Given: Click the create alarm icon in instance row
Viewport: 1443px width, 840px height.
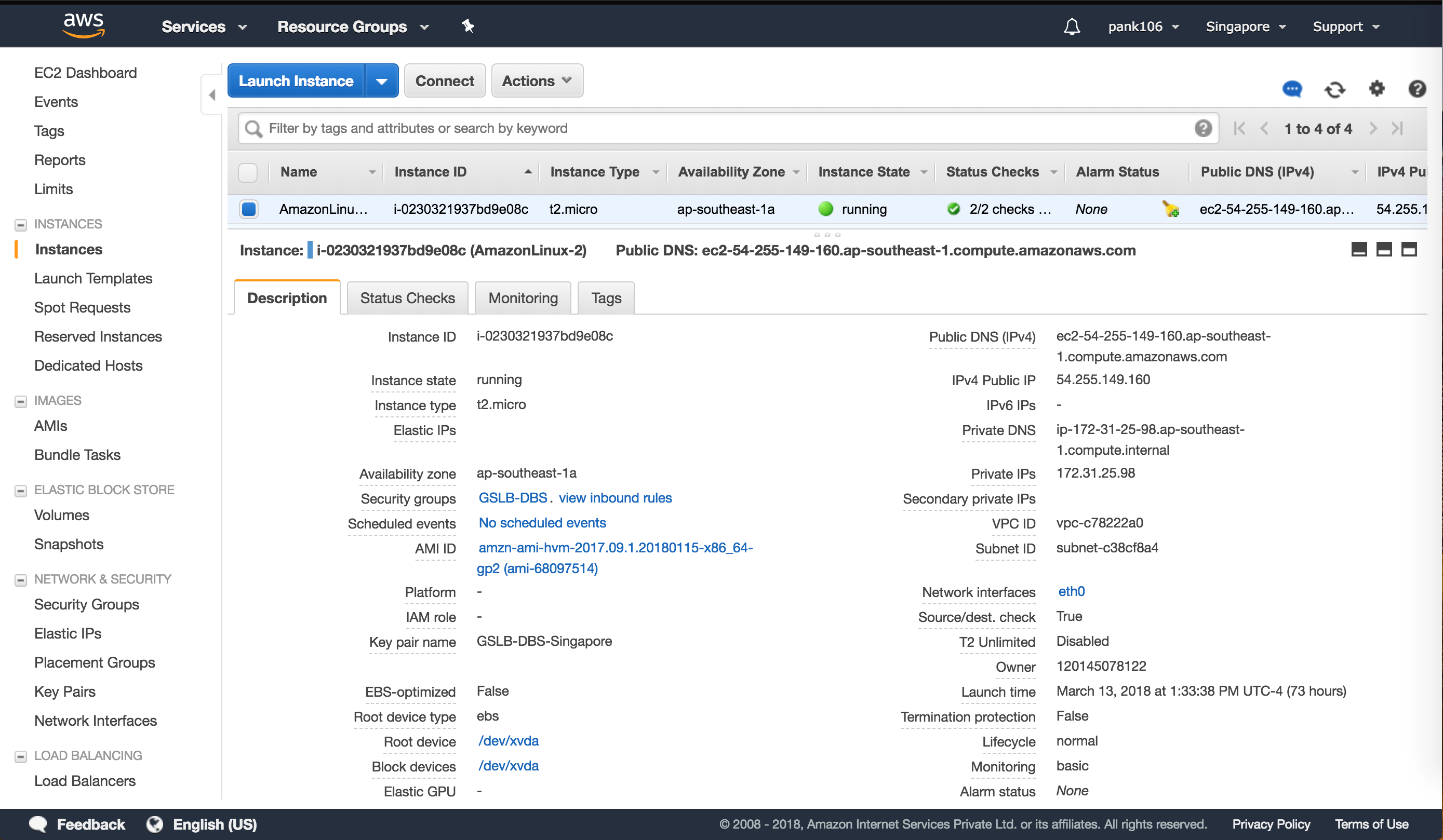Looking at the screenshot, I should [1170, 209].
